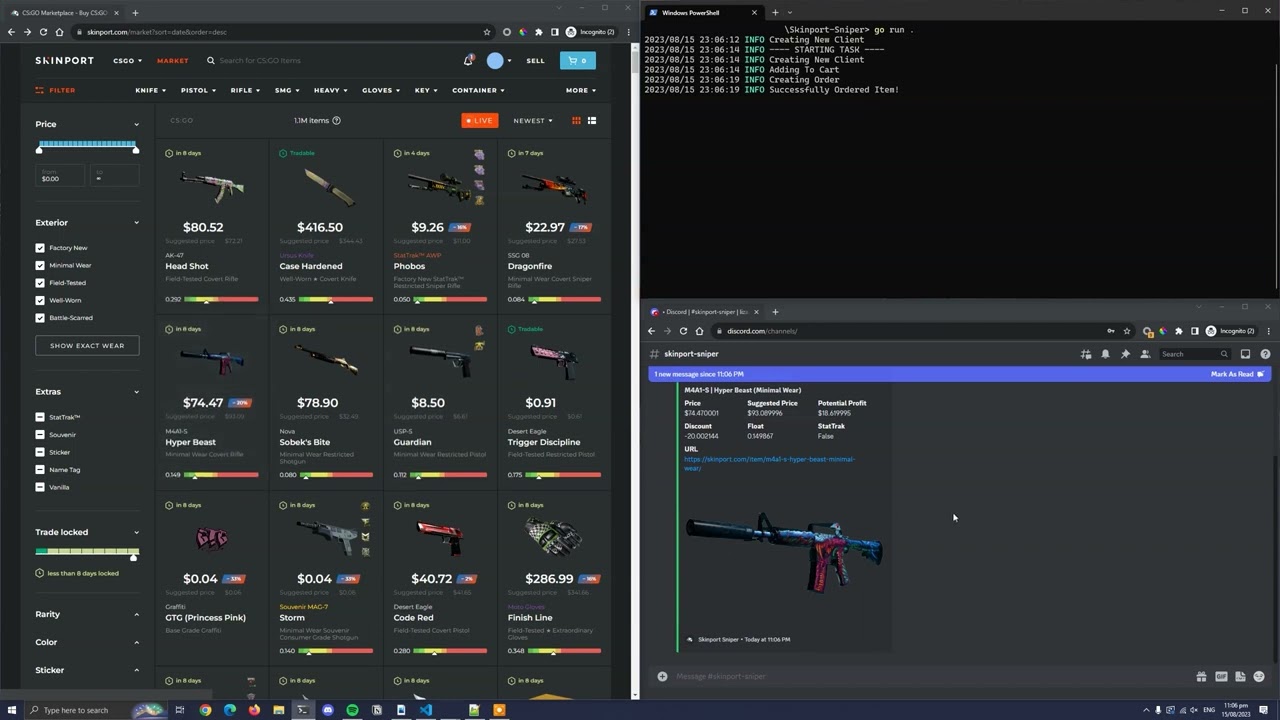1280x720 pixels.
Task: Open the sticker picker in Discord
Action: coord(1240,676)
